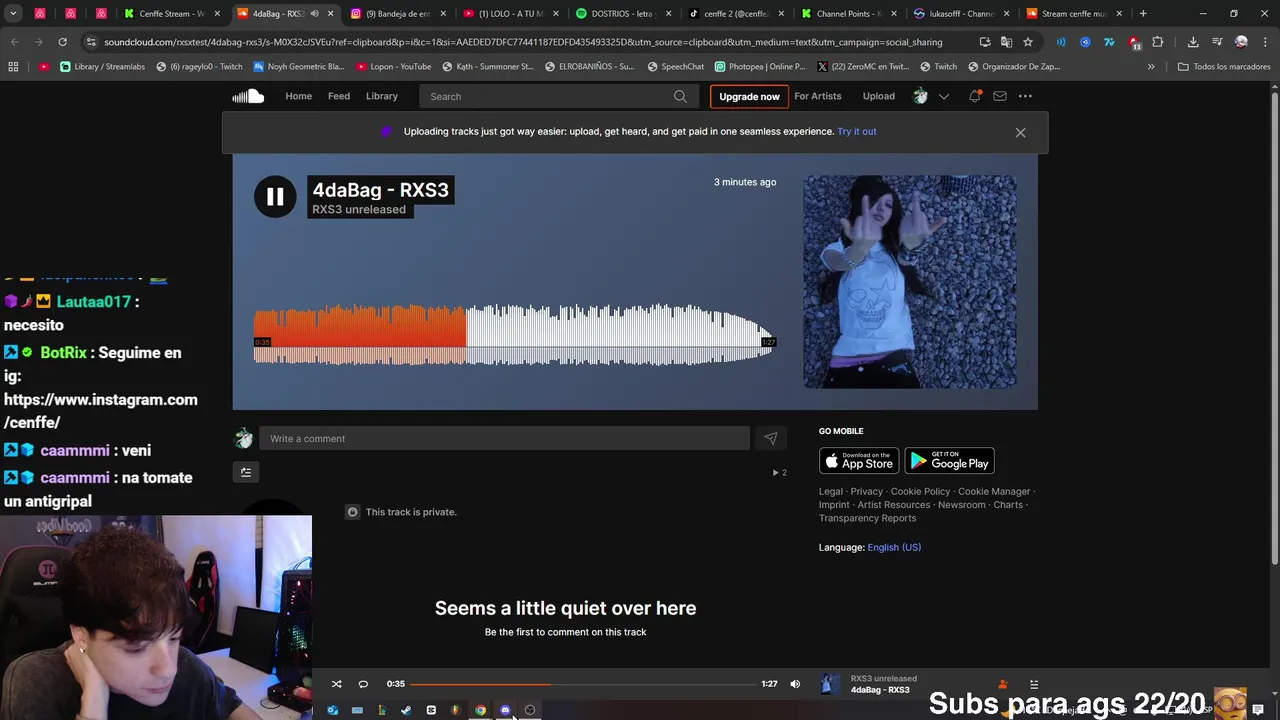This screenshot has height=720, width=1280.
Task: Open Discord from the taskbar
Action: (x=505, y=710)
